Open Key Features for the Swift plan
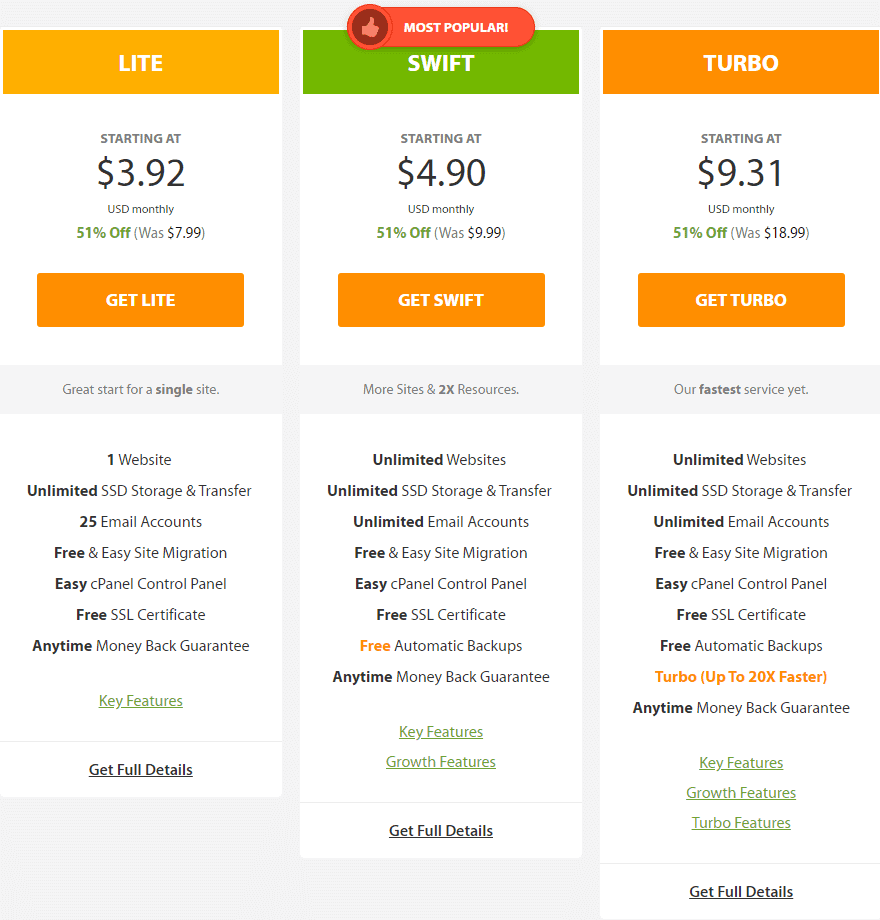 pyautogui.click(x=440, y=731)
